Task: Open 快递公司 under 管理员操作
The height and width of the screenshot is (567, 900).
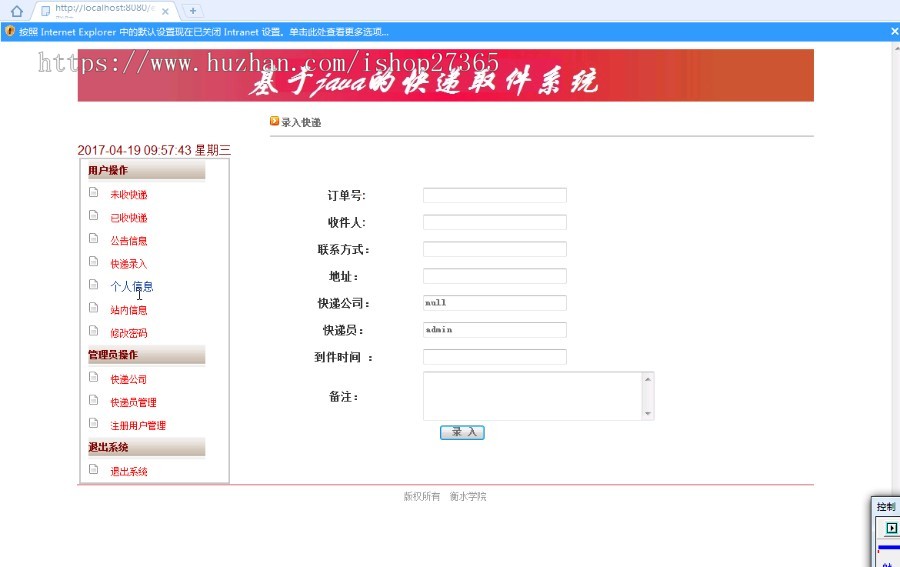Action: [129, 379]
